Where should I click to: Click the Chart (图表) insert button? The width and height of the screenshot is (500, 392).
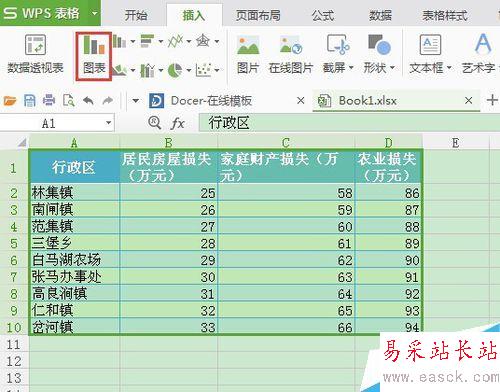(x=94, y=56)
